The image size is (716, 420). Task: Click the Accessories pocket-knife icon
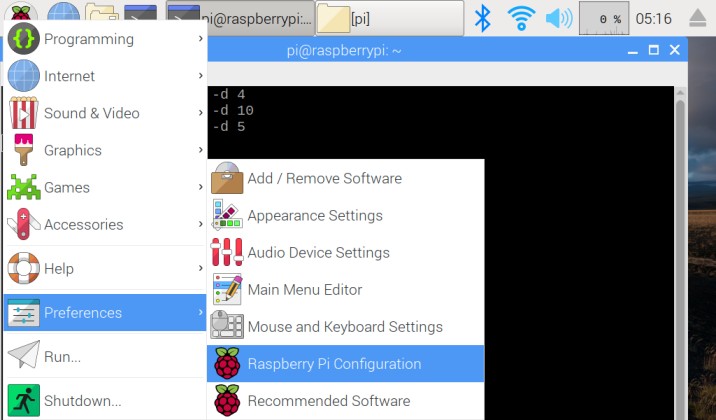pyautogui.click(x=23, y=224)
